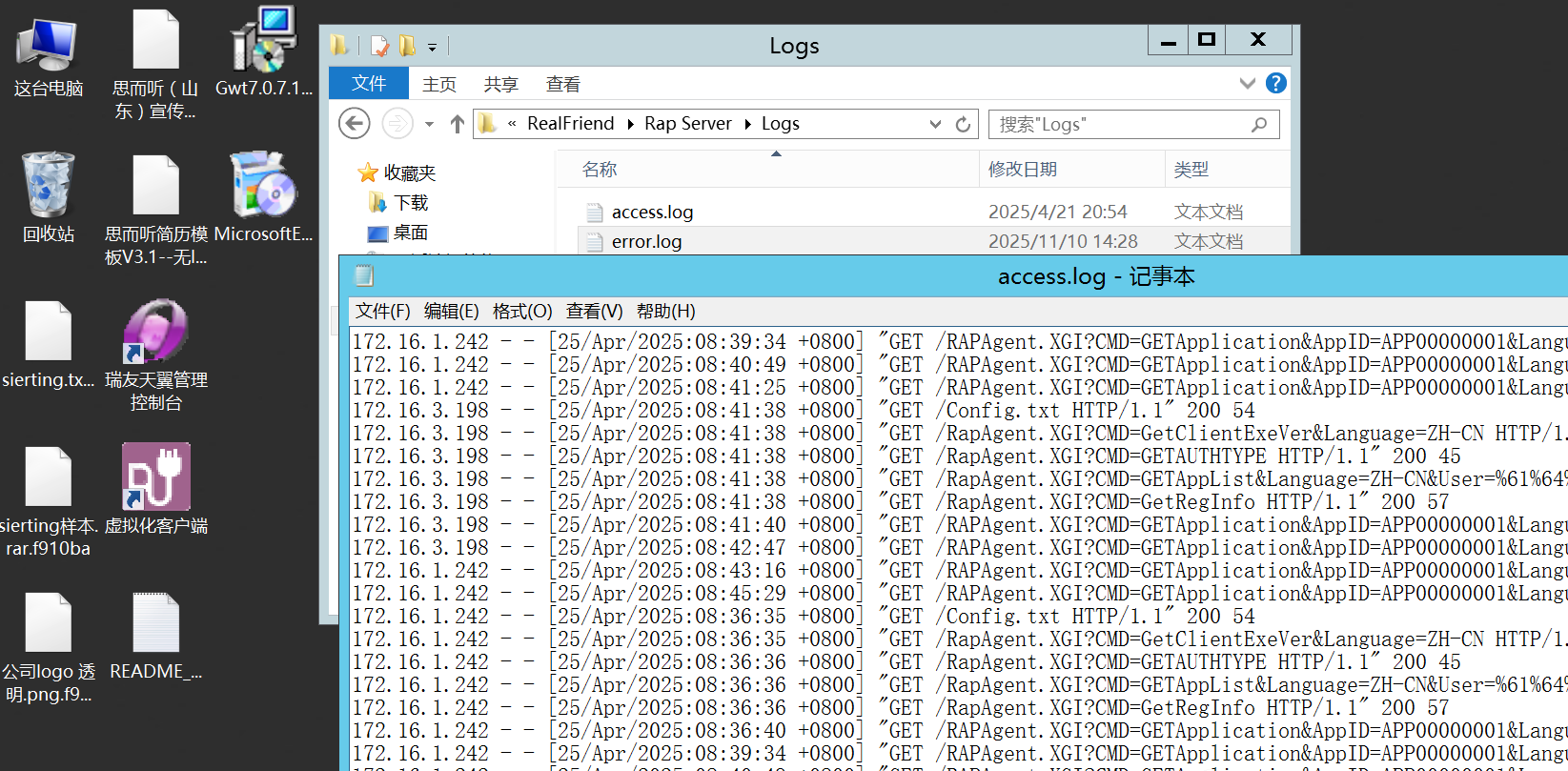Launch the 虚拟化客户端 shortcut

point(155,489)
